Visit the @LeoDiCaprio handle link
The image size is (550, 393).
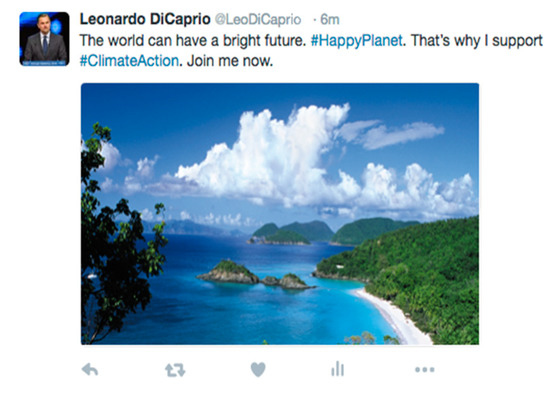coord(258,20)
